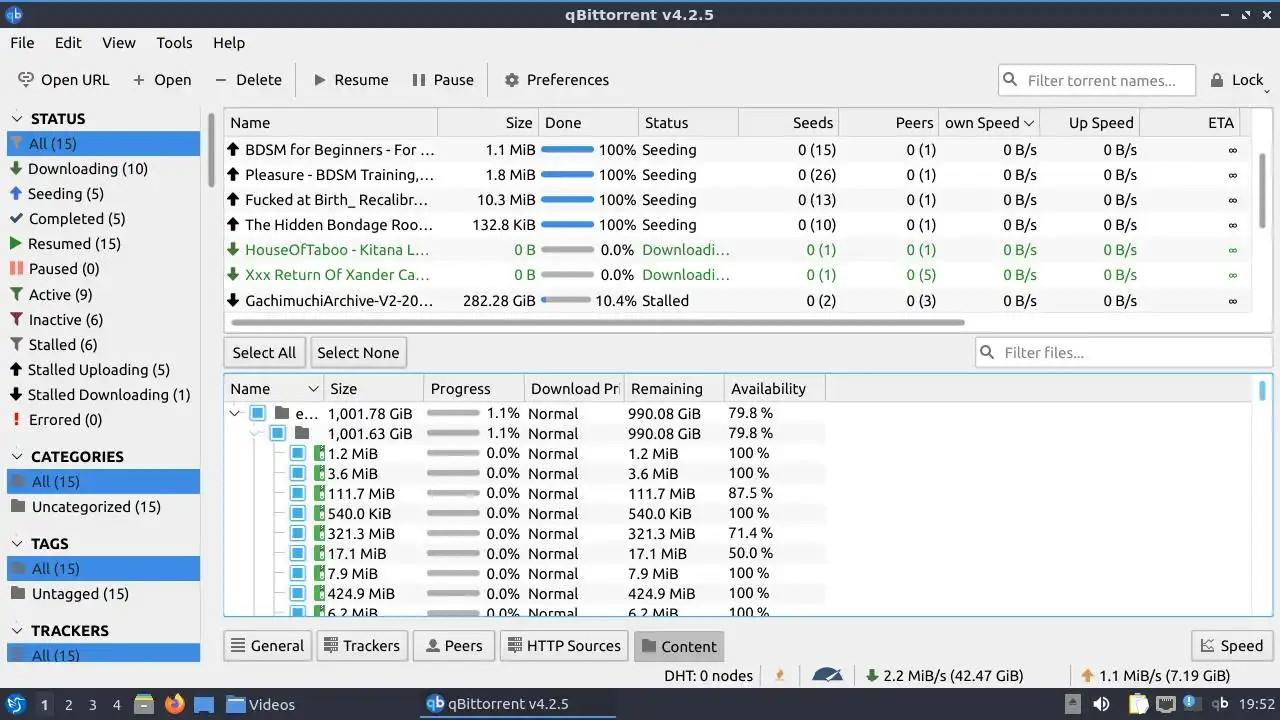The width and height of the screenshot is (1280, 720).
Task: Toggle checkbox of the 1,001.63 GiB subfolder
Action: tap(278, 433)
